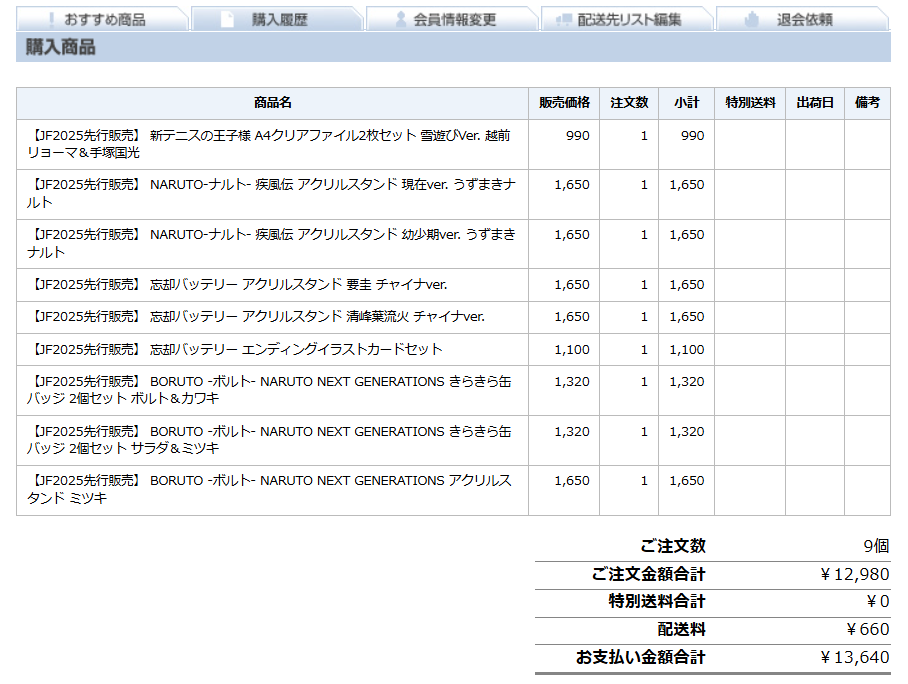
Task: Open the 退会依頼 tab
Action: 803,19
